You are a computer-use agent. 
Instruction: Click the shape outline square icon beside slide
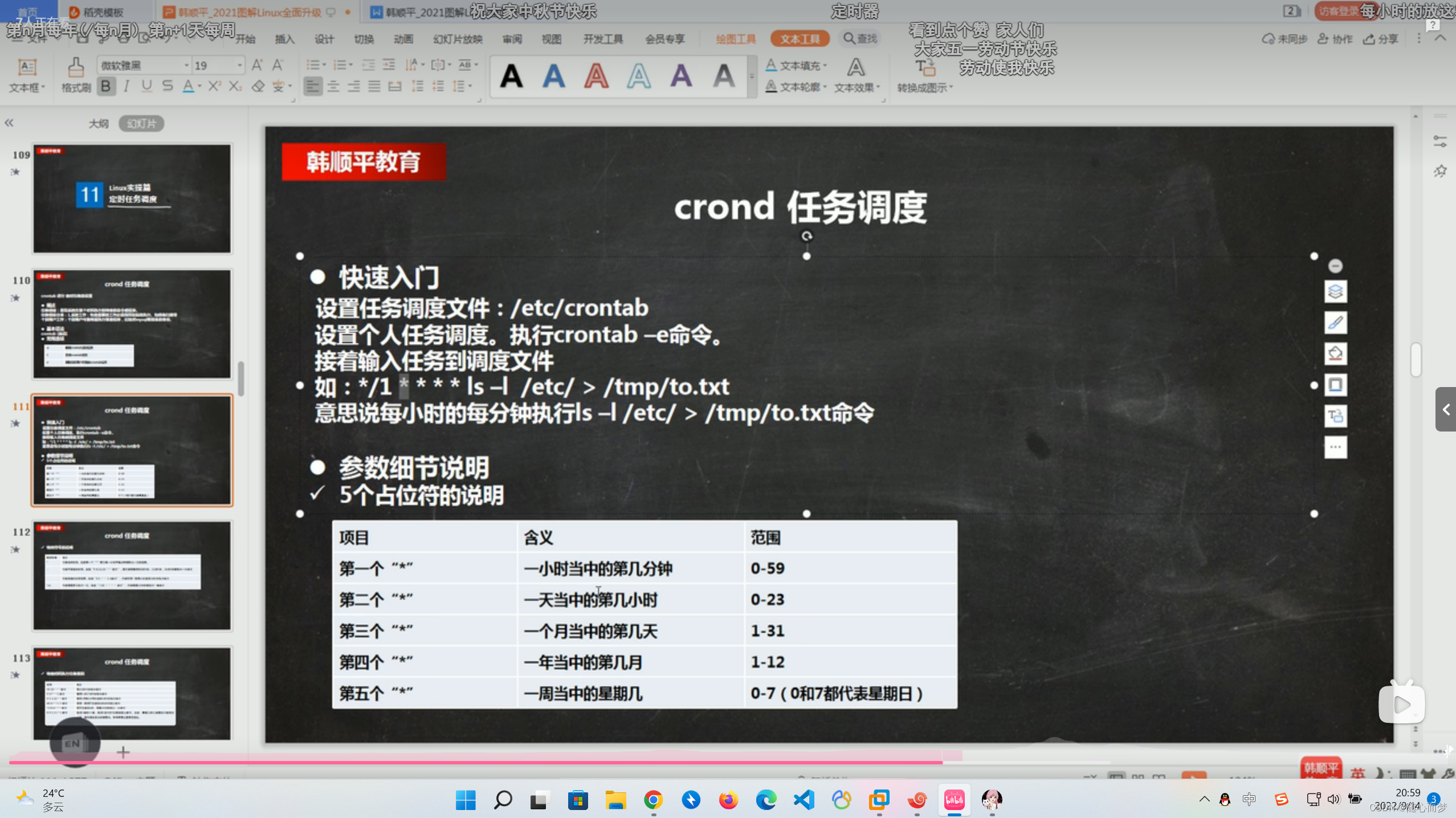click(x=1335, y=385)
